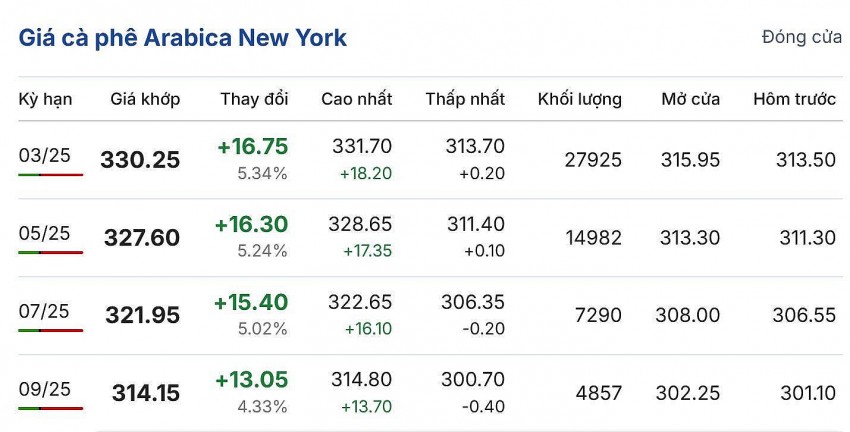
Task: Click the Thấp nhất column header
Action: click(x=465, y=99)
